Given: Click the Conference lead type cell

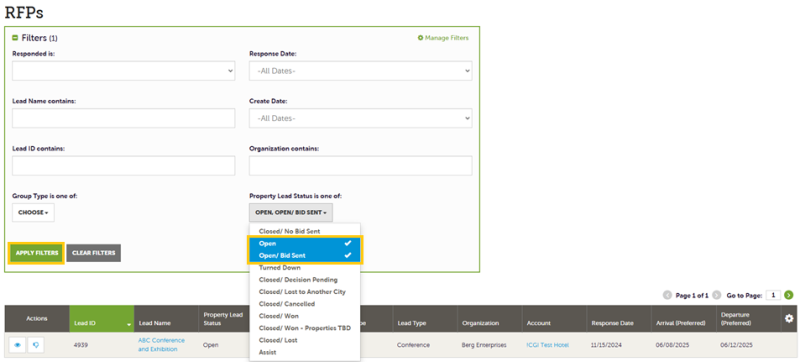Looking at the screenshot, I should pos(413,345).
